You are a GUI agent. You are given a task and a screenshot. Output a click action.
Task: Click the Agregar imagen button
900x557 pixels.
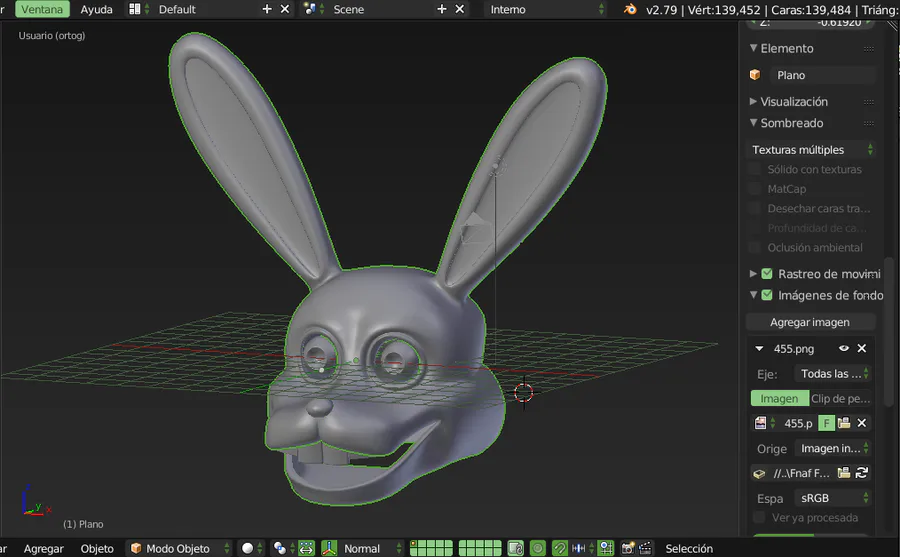pos(810,322)
